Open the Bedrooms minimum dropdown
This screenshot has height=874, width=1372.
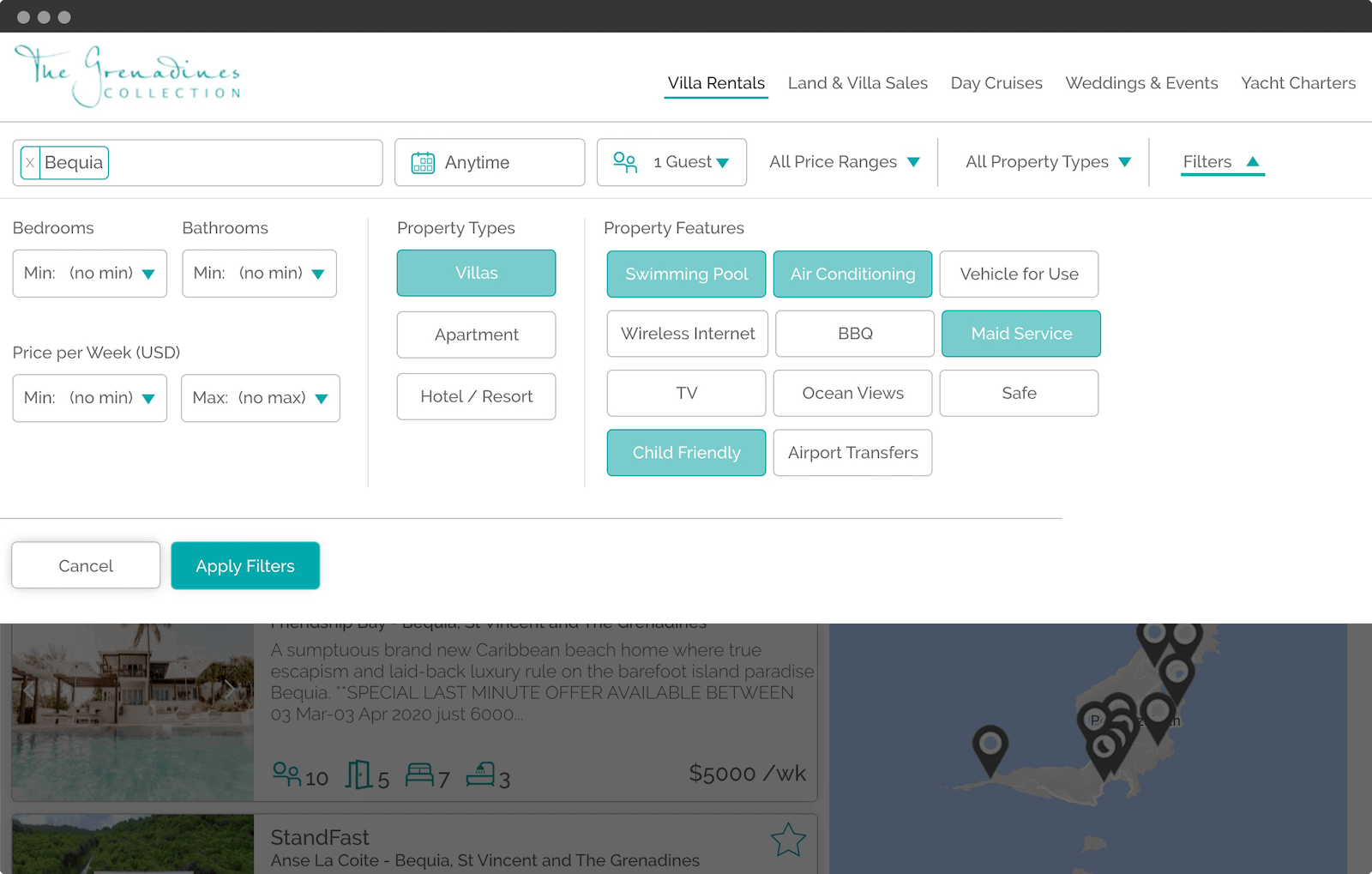(90, 274)
